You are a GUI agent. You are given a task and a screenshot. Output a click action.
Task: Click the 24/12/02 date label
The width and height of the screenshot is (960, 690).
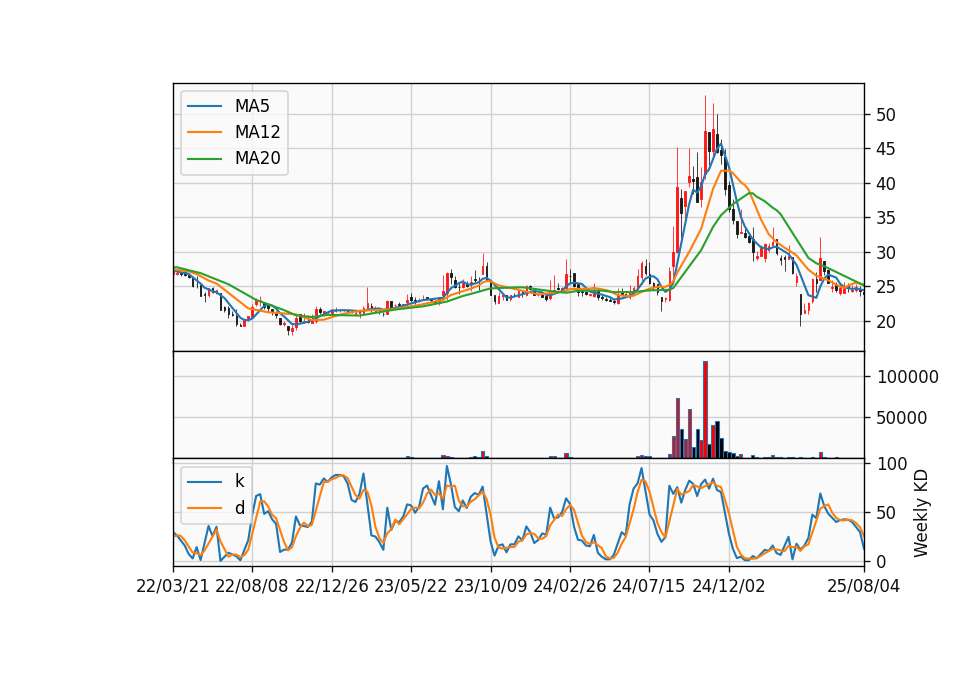[729, 586]
